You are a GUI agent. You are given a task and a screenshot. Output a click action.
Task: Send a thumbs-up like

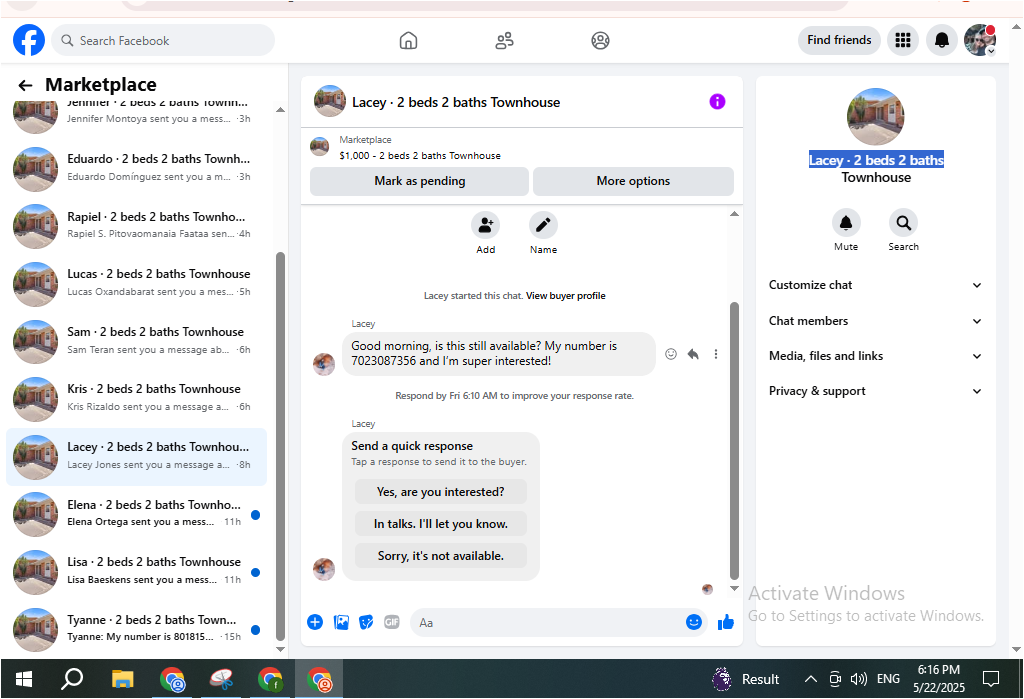click(726, 622)
